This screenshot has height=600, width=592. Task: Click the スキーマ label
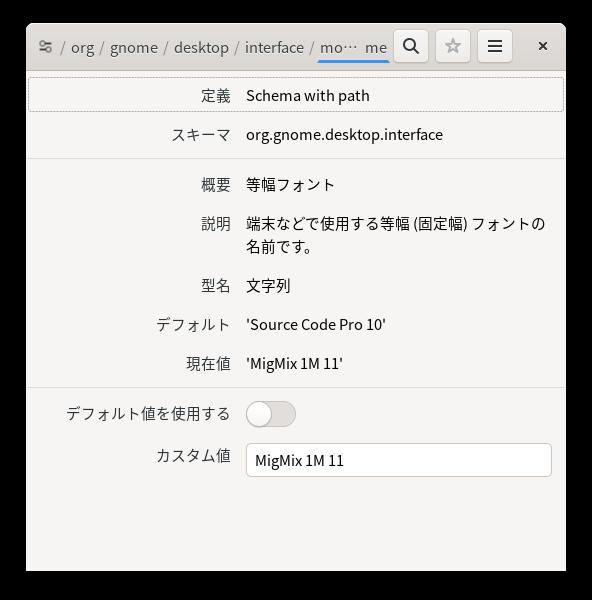pyautogui.click(x=201, y=135)
